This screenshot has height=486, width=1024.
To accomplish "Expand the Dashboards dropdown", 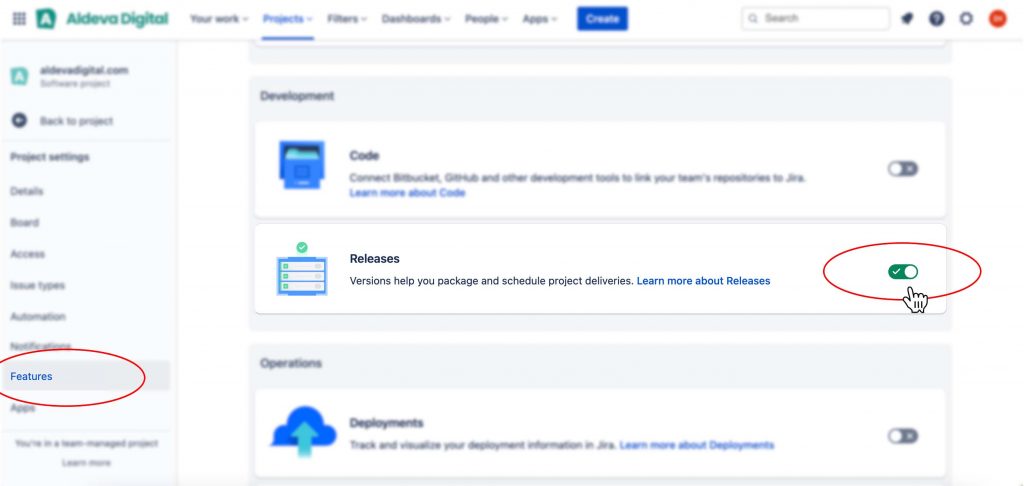I will coord(416,19).
